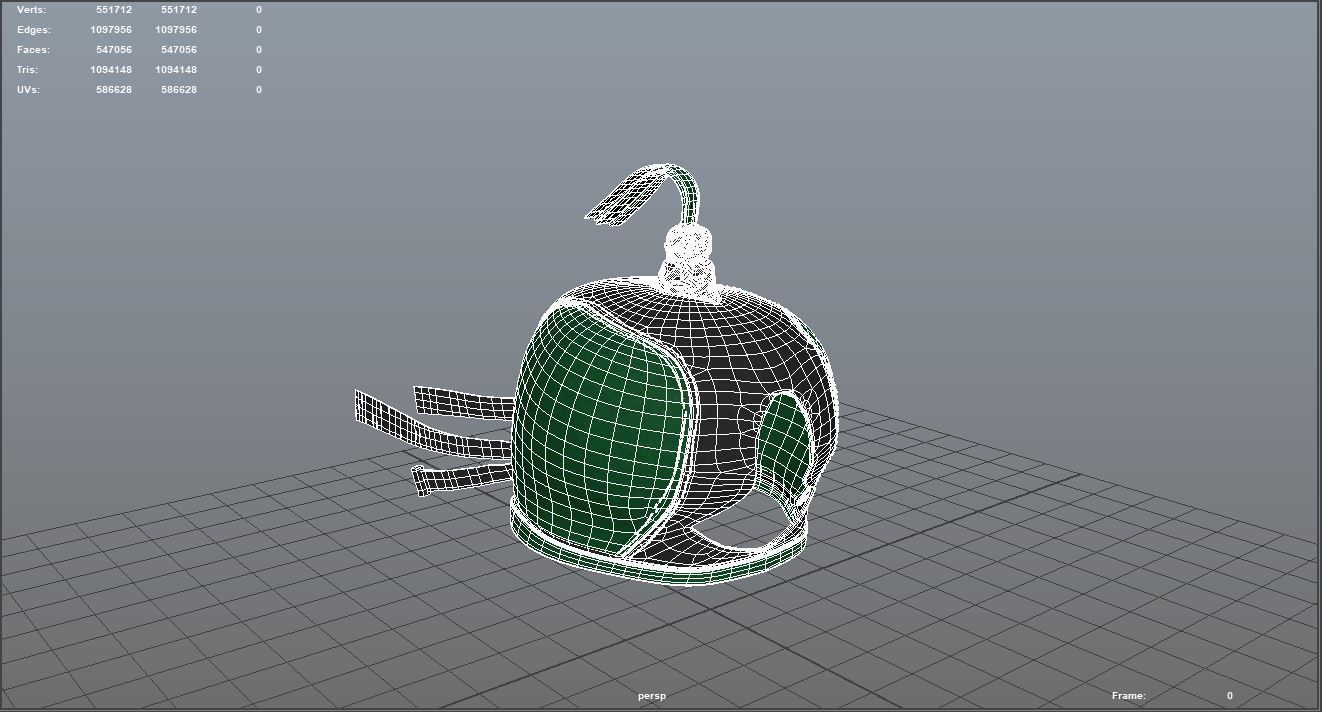Select the topmost strap trailing behind the helmet
The width and height of the screenshot is (1322, 712).
[x=462, y=402]
